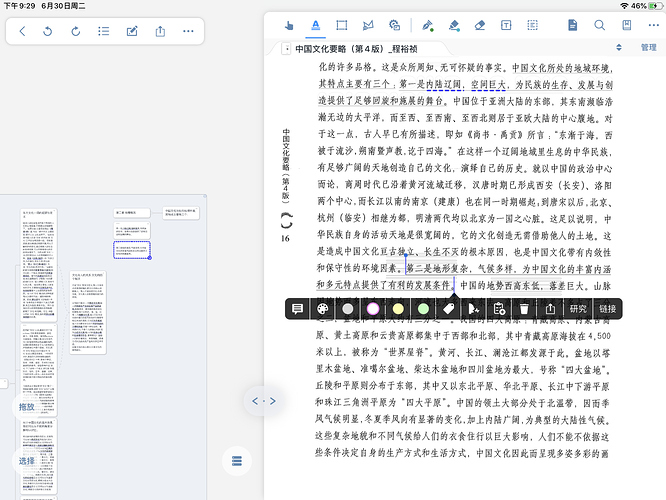The image size is (666, 500).
Task: Select the rightmost top mindmap card
Action: [181, 213]
